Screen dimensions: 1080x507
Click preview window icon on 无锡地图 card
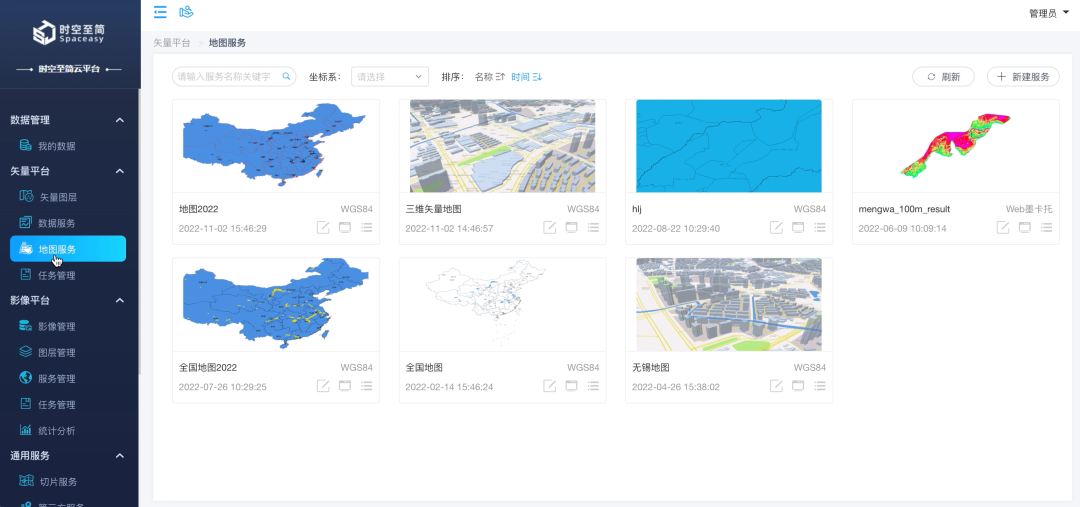pos(798,386)
